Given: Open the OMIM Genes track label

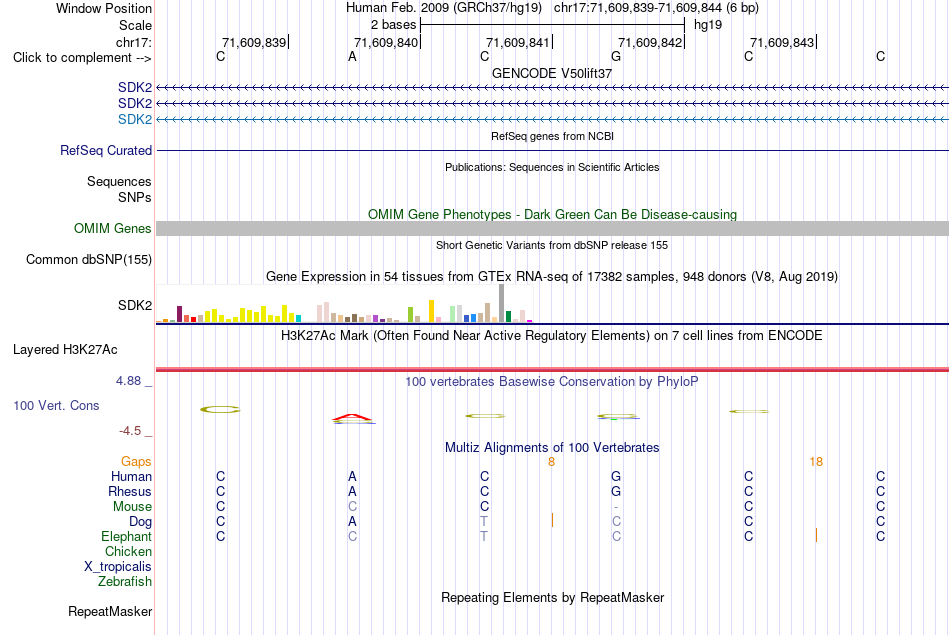Looking at the screenshot, I should (x=112, y=228).
